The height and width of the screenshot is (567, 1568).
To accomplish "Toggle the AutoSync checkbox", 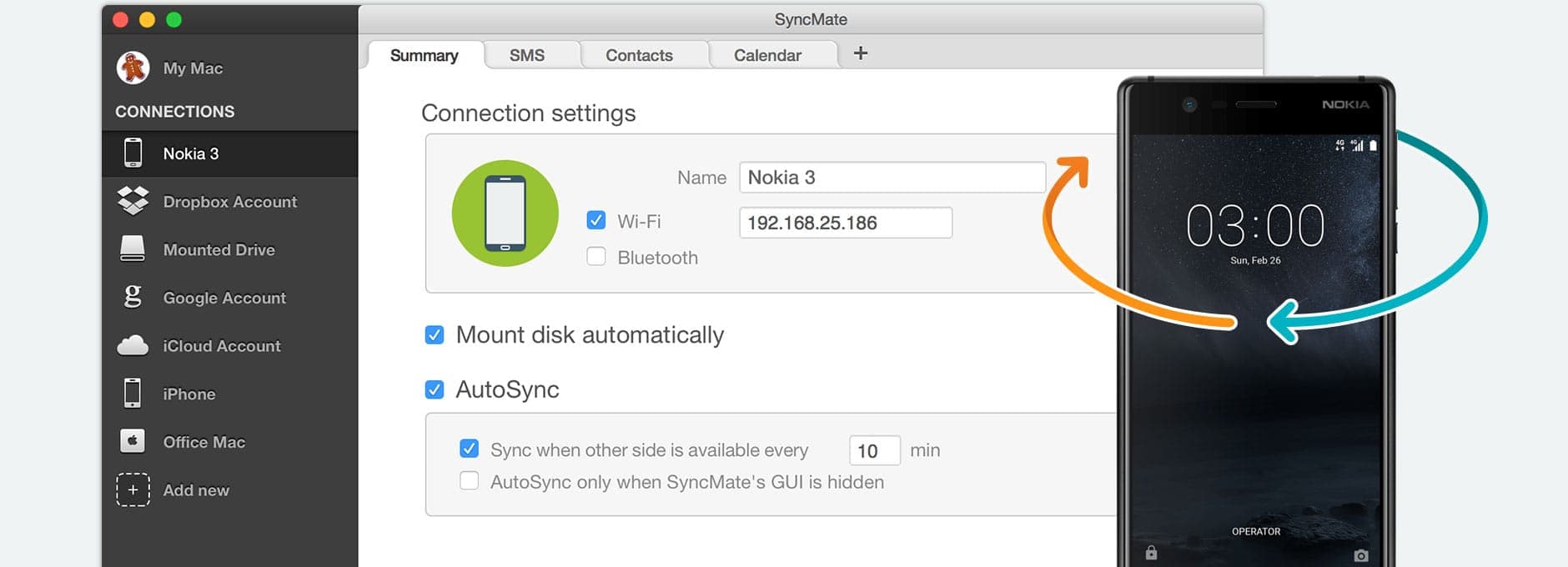I will [435, 389].
